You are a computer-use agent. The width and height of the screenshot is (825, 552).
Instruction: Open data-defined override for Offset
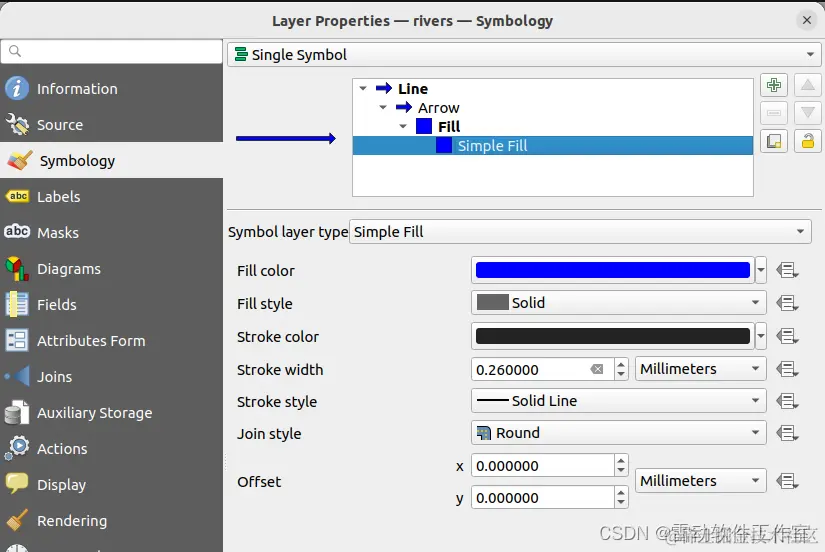[x=787, y=481]
